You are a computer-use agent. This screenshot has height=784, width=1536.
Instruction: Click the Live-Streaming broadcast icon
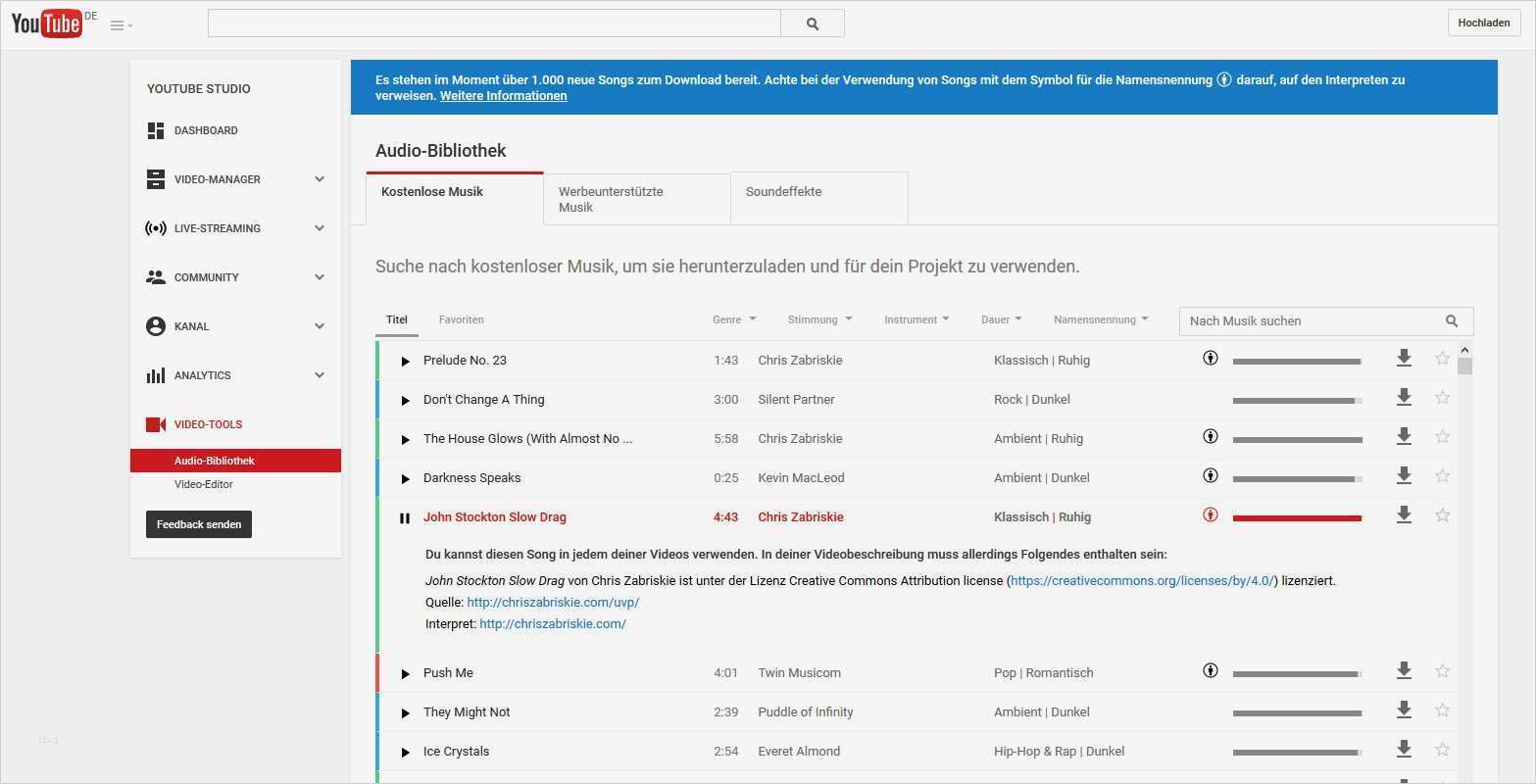(156, 228)
